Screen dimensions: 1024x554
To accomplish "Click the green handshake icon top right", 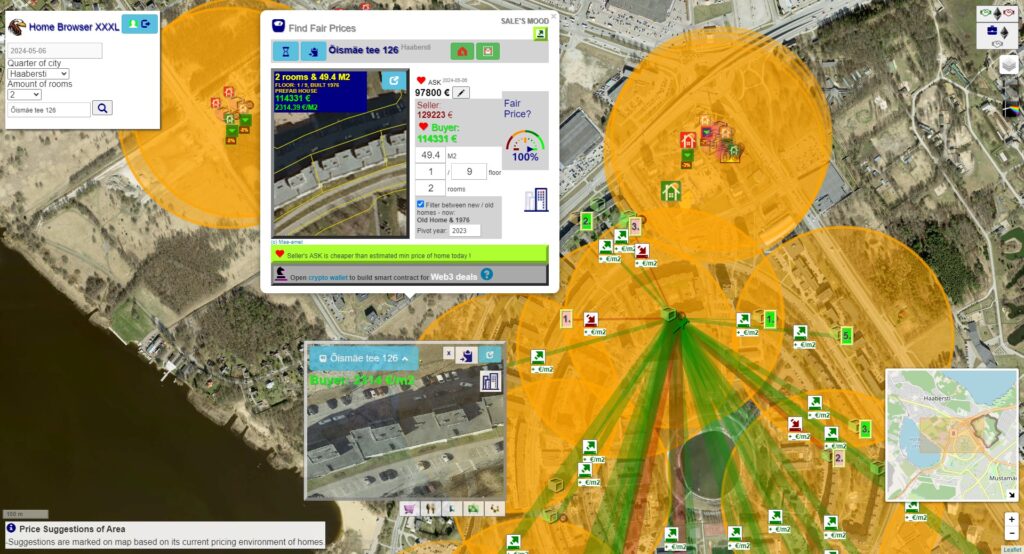I will [x=985, y=13].
